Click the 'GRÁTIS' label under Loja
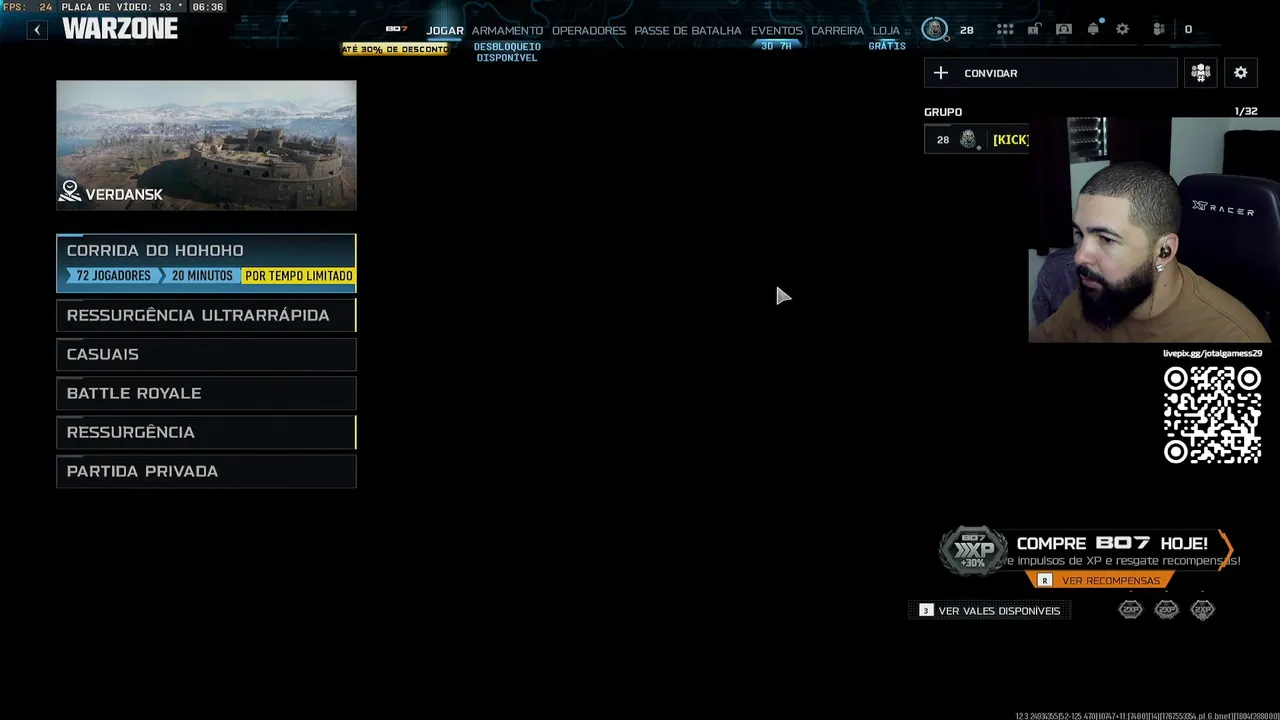The image size is (1280, 720). (x=887, y=46)
